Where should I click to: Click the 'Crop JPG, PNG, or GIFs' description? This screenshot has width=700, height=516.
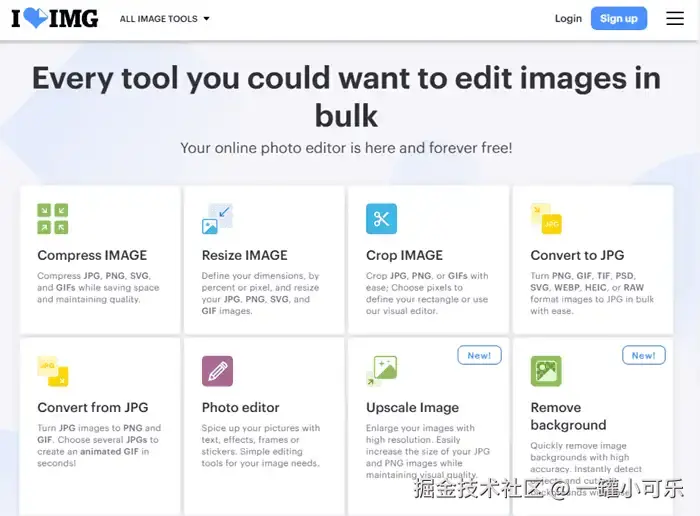(x=427, y=293)
